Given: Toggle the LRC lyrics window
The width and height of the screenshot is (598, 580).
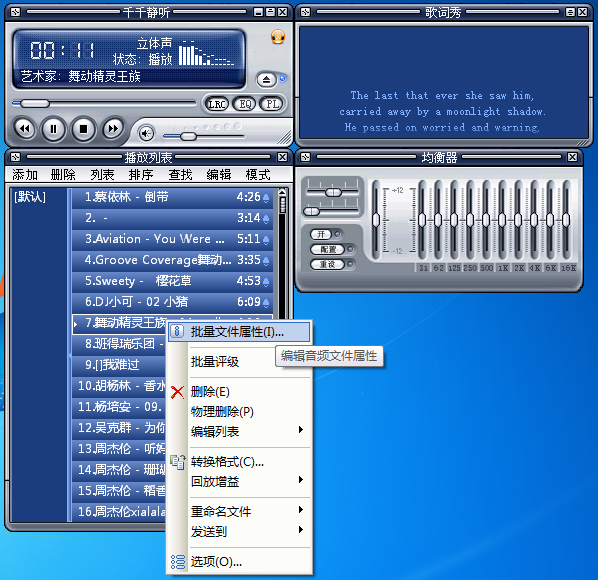Looking at the screenshot, I should pyautogui.click(x=217, y=104).
